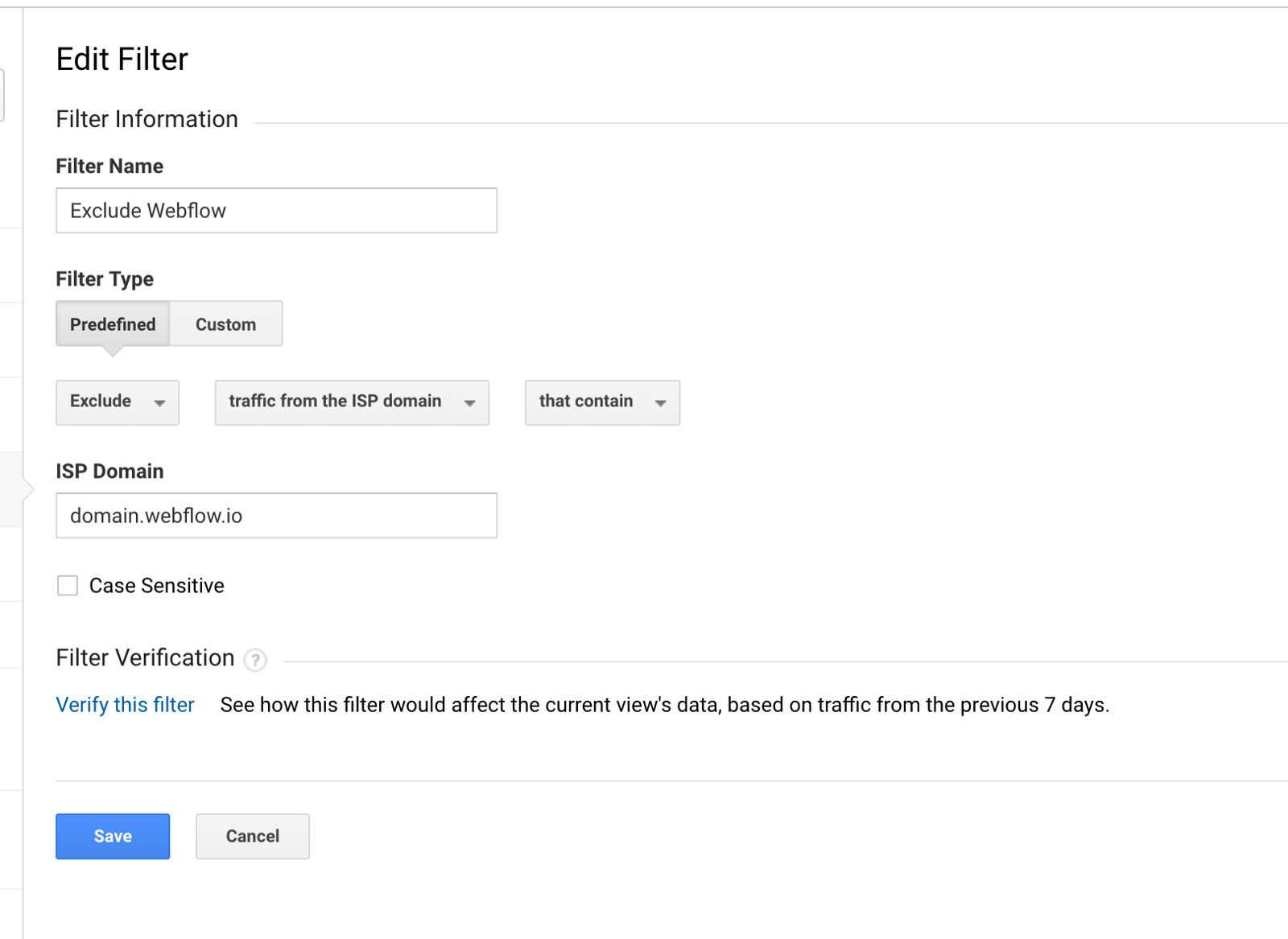
Task: Focus the ISP Domain input field
Action: coord(276,516)
